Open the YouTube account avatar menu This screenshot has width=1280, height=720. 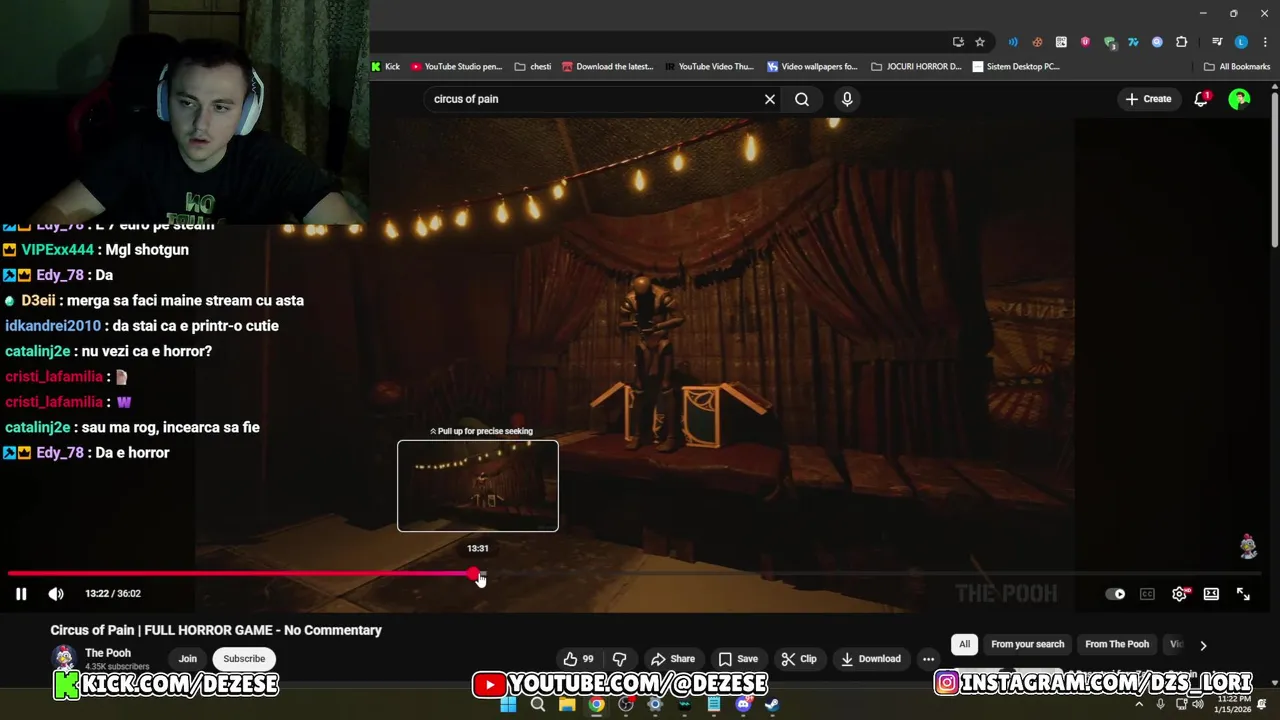tap(1239, 99)
